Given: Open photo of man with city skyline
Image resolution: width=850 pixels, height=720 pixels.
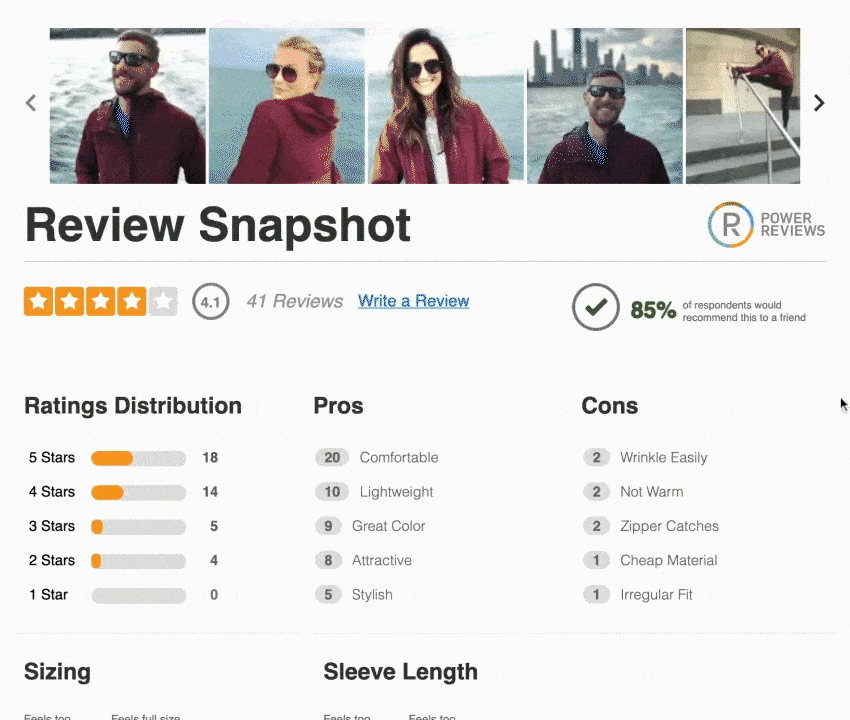Looking at the screenshot, I should click(604, 106).
